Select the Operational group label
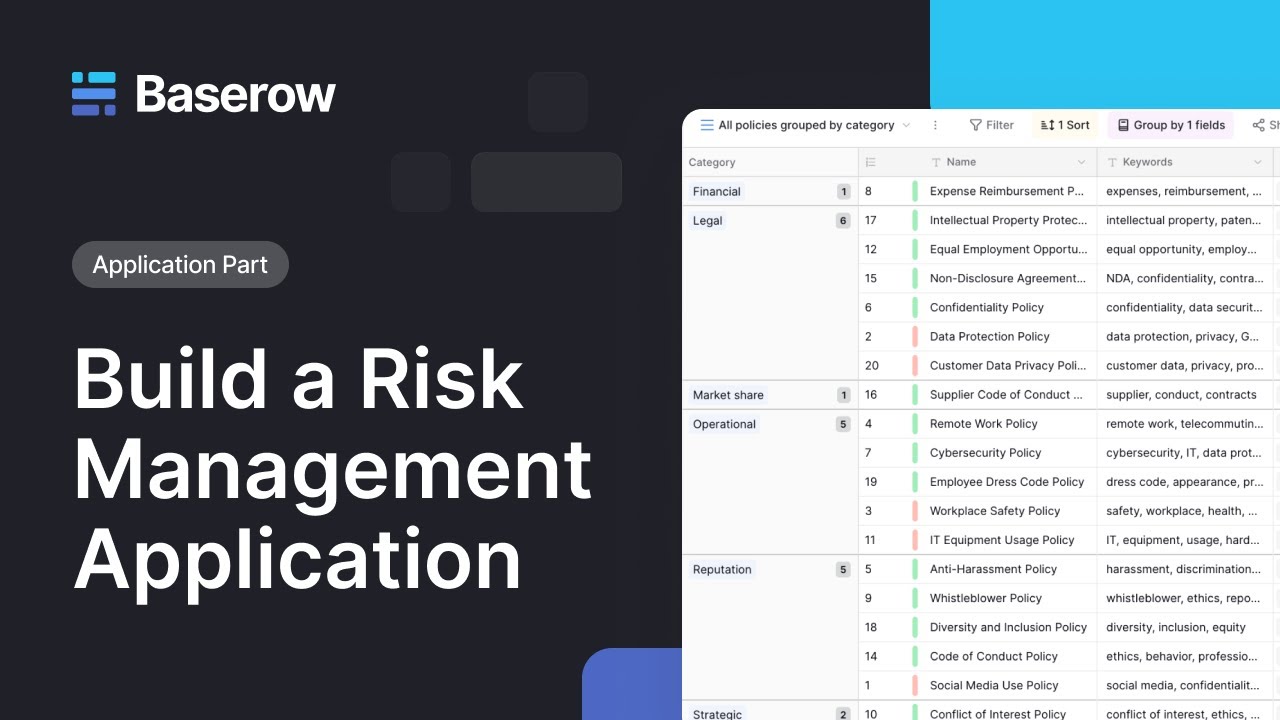Image resolution: width=1280 pixels, height=720 pixels. click(x=724, y=424)
